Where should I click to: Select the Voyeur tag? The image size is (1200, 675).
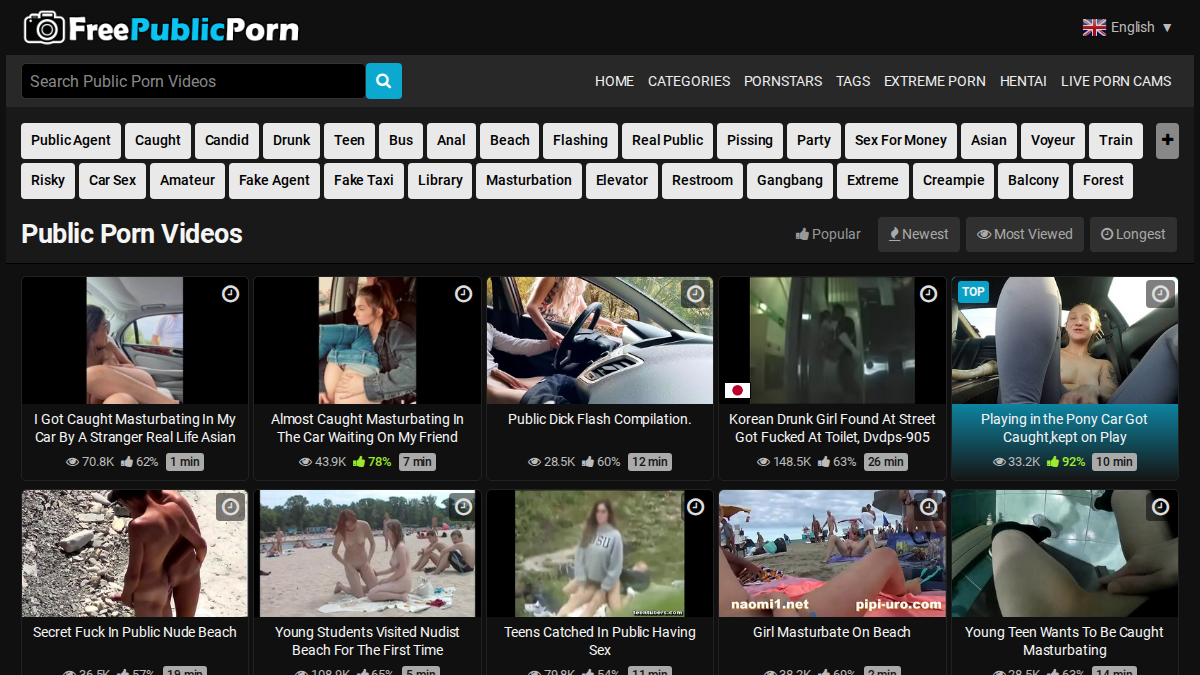1053,141
